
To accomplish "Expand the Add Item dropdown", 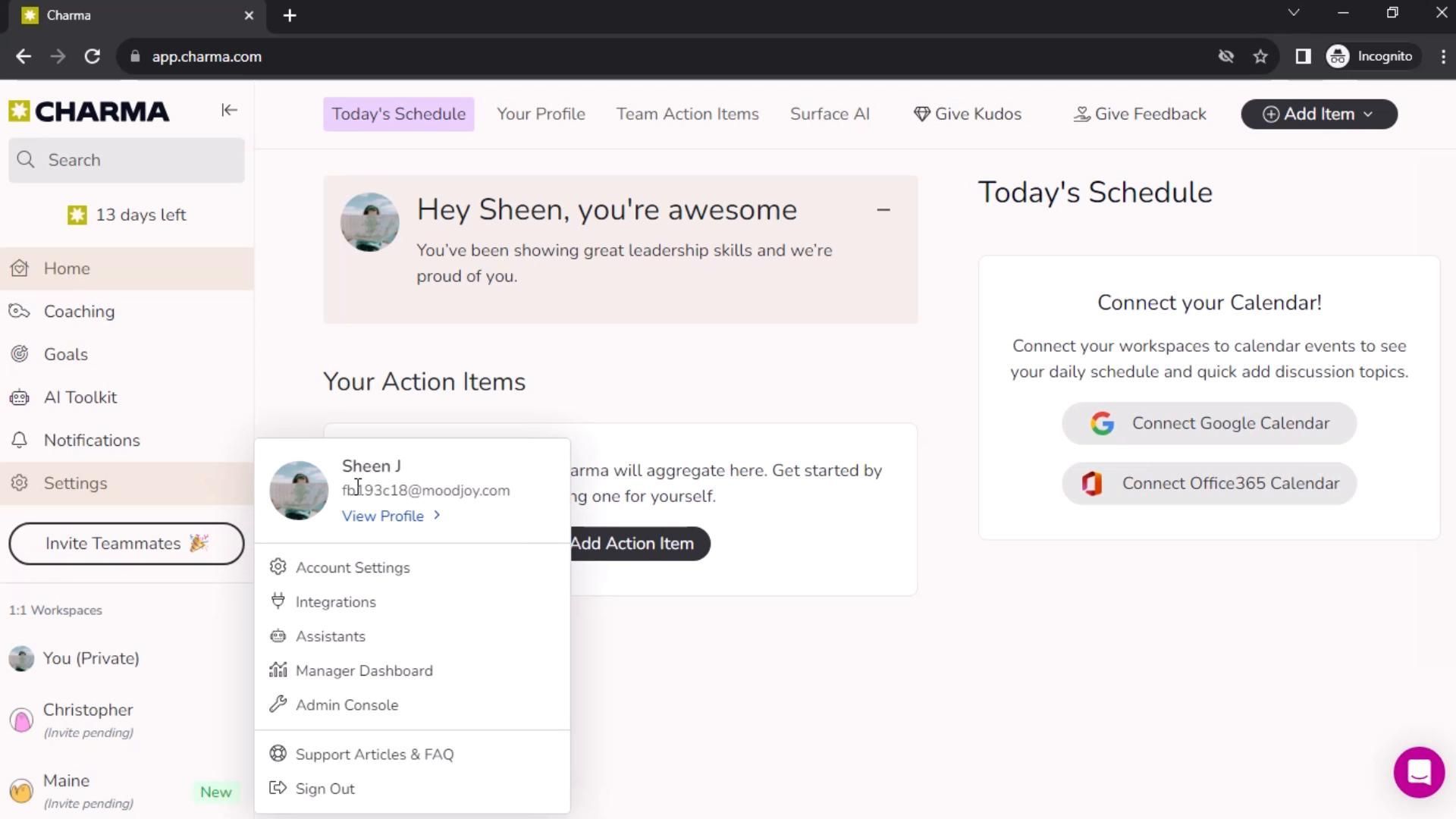I will [x=1319, y=115].
